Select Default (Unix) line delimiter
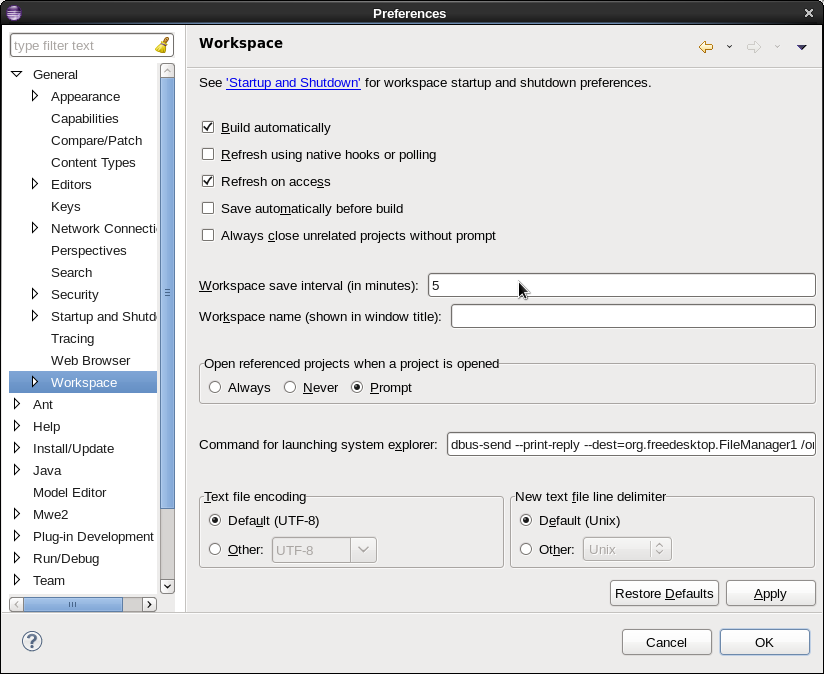Screen dimensions: 824x674 click(x=526, y=520)
